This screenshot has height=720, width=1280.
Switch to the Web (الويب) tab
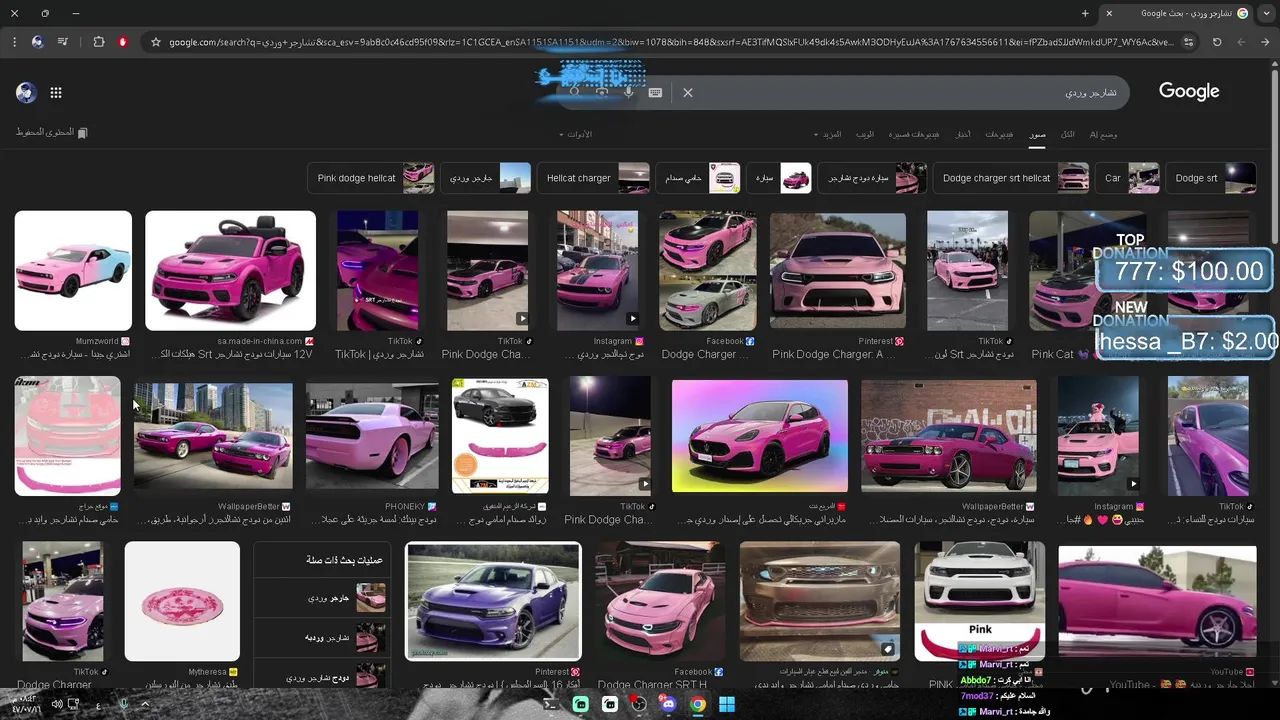click(x=865, y=134)
